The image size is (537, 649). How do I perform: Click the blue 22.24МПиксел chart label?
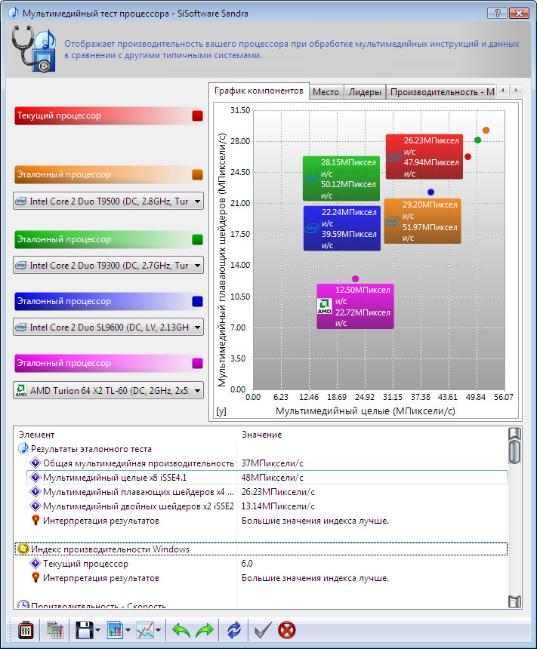(x=342, y=228)
